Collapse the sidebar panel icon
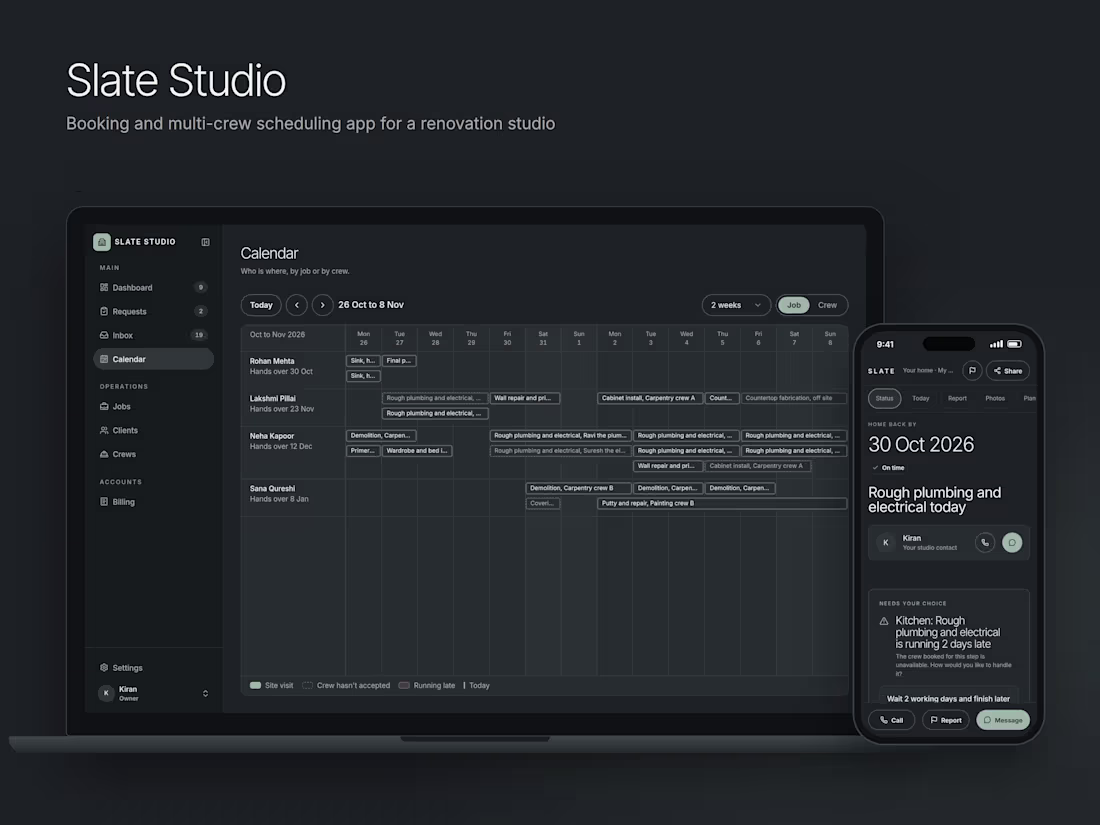Screen dimensions: 1100x825 [206, 242]
